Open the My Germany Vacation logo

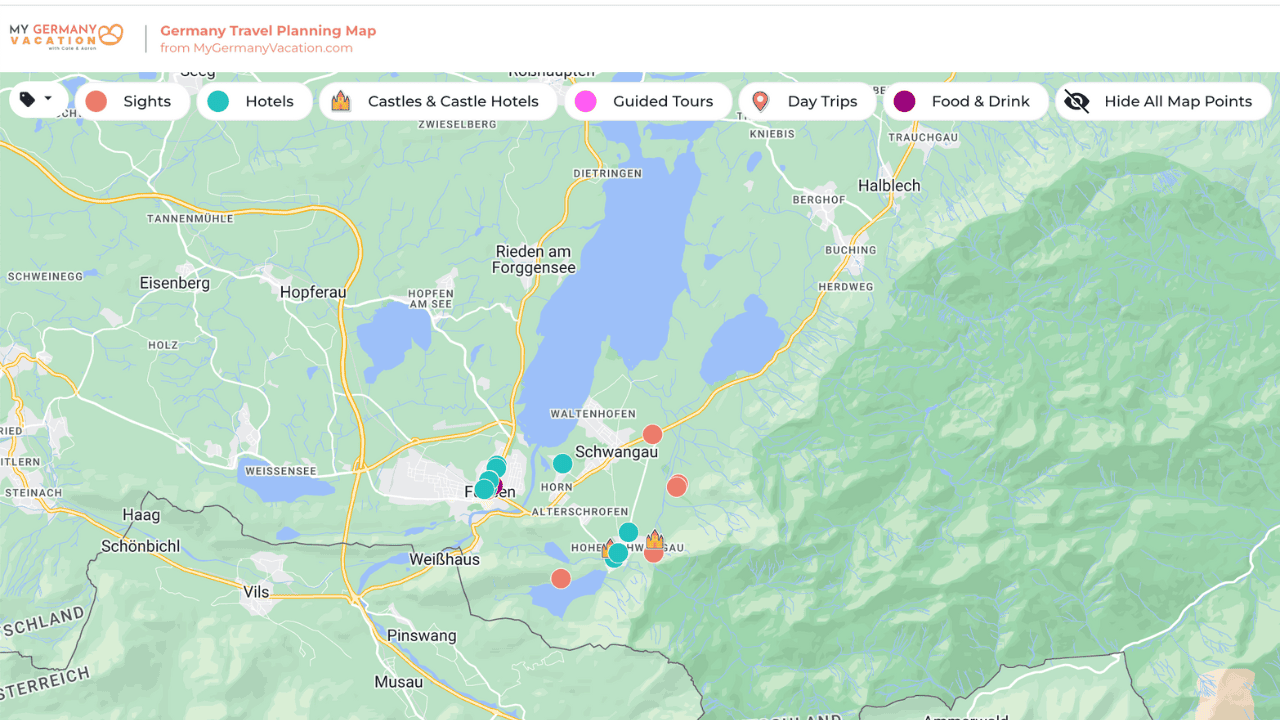[66, 37]
